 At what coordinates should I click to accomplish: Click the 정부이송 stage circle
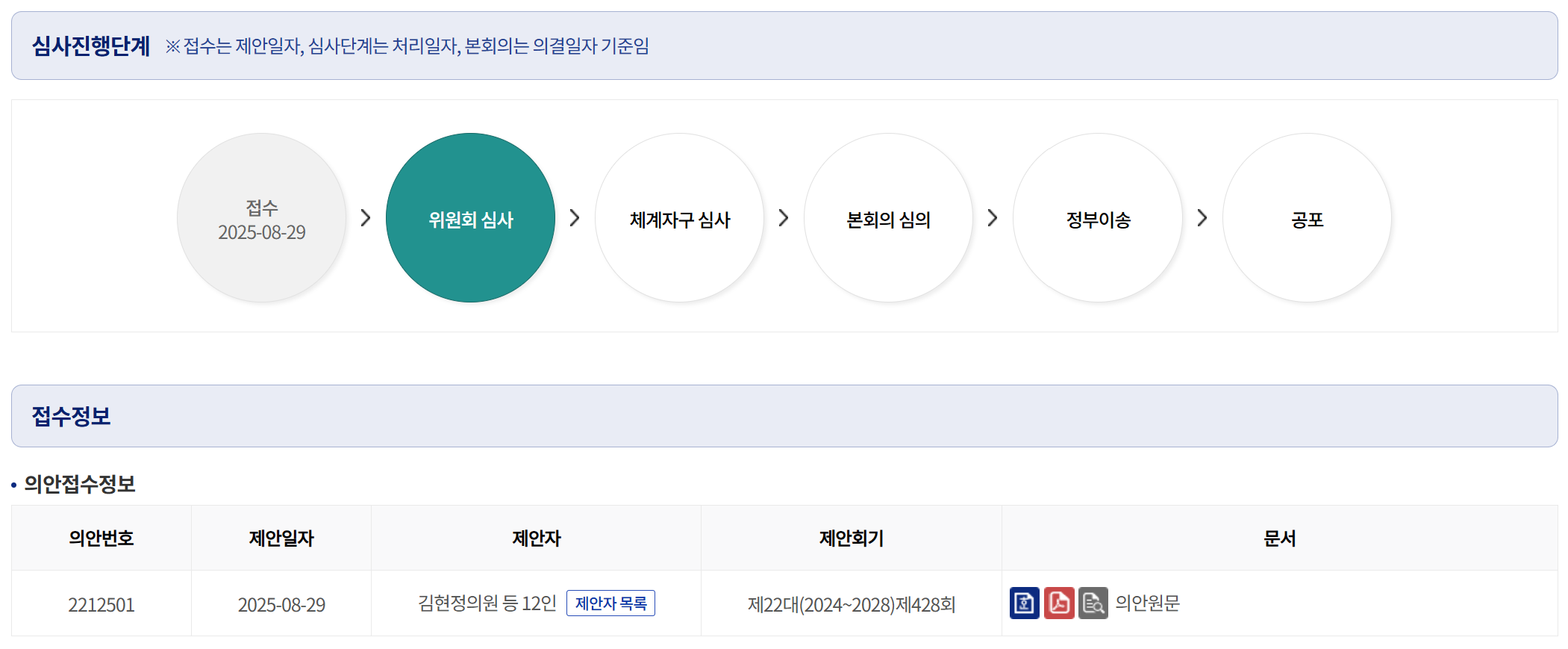1098,218
